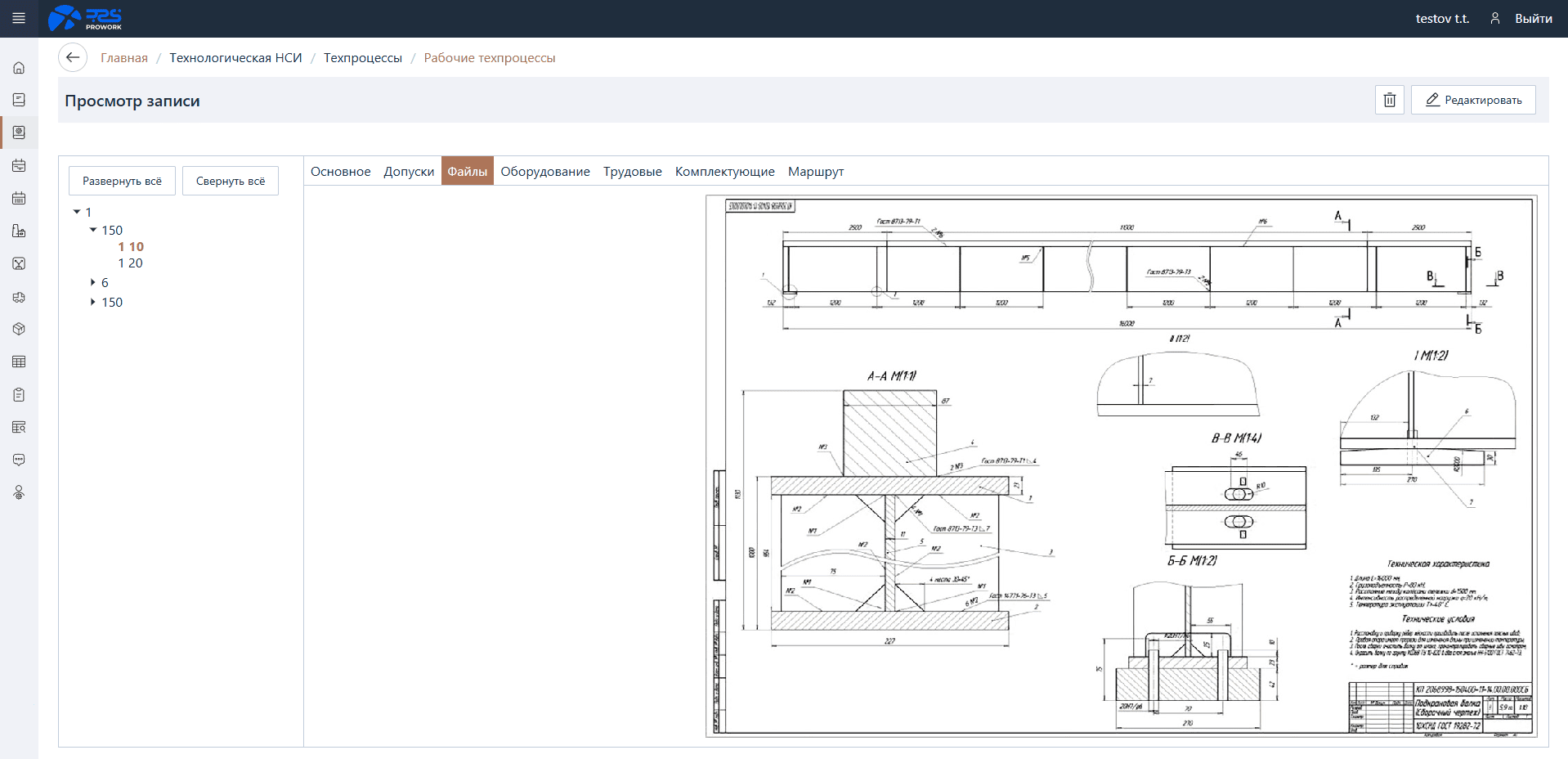Collapse the first 150 tree node

(x=93, y=230)
